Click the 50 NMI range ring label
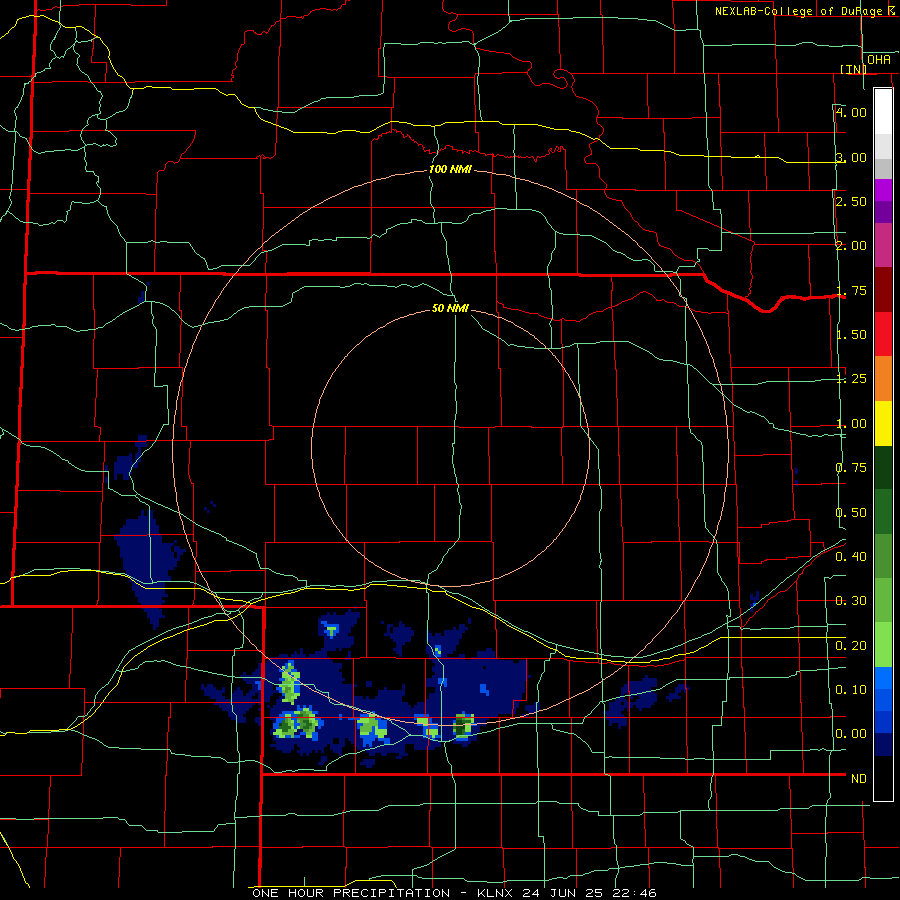The width and height of the screenshot is (900, 900). coord(450,308)
